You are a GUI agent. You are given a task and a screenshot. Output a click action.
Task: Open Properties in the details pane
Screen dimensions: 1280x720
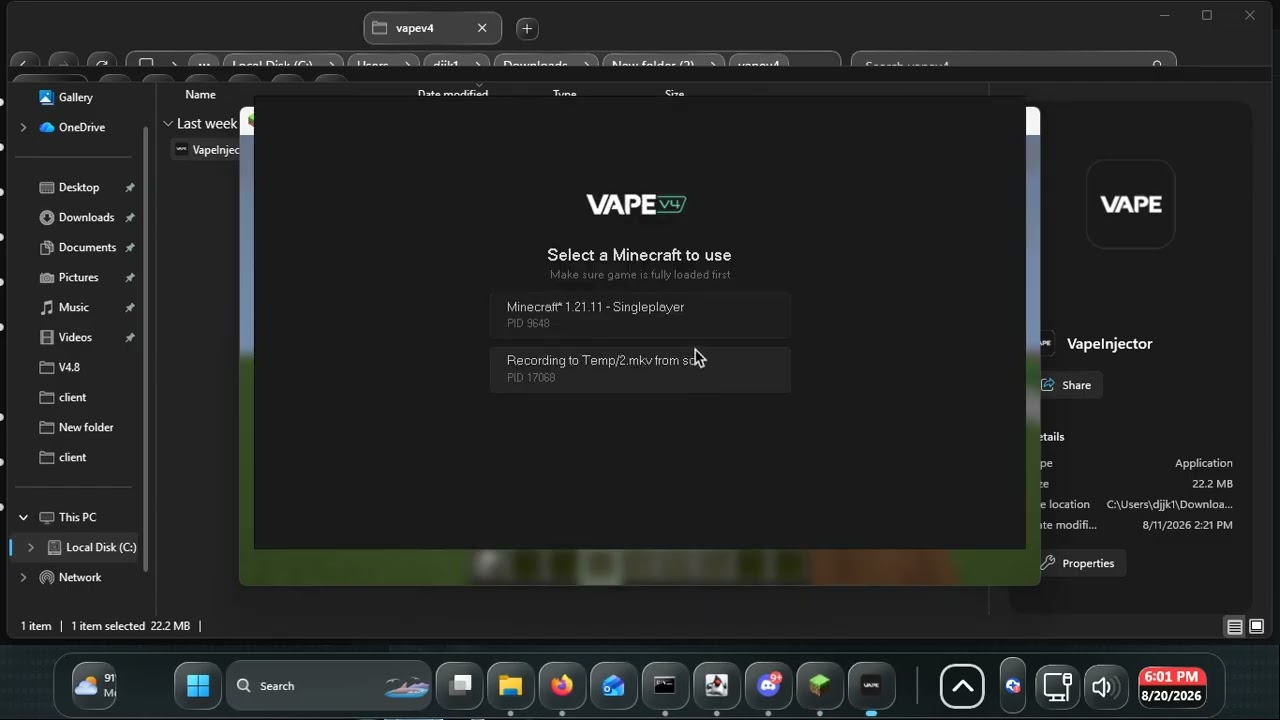(x=1077, y=563)
